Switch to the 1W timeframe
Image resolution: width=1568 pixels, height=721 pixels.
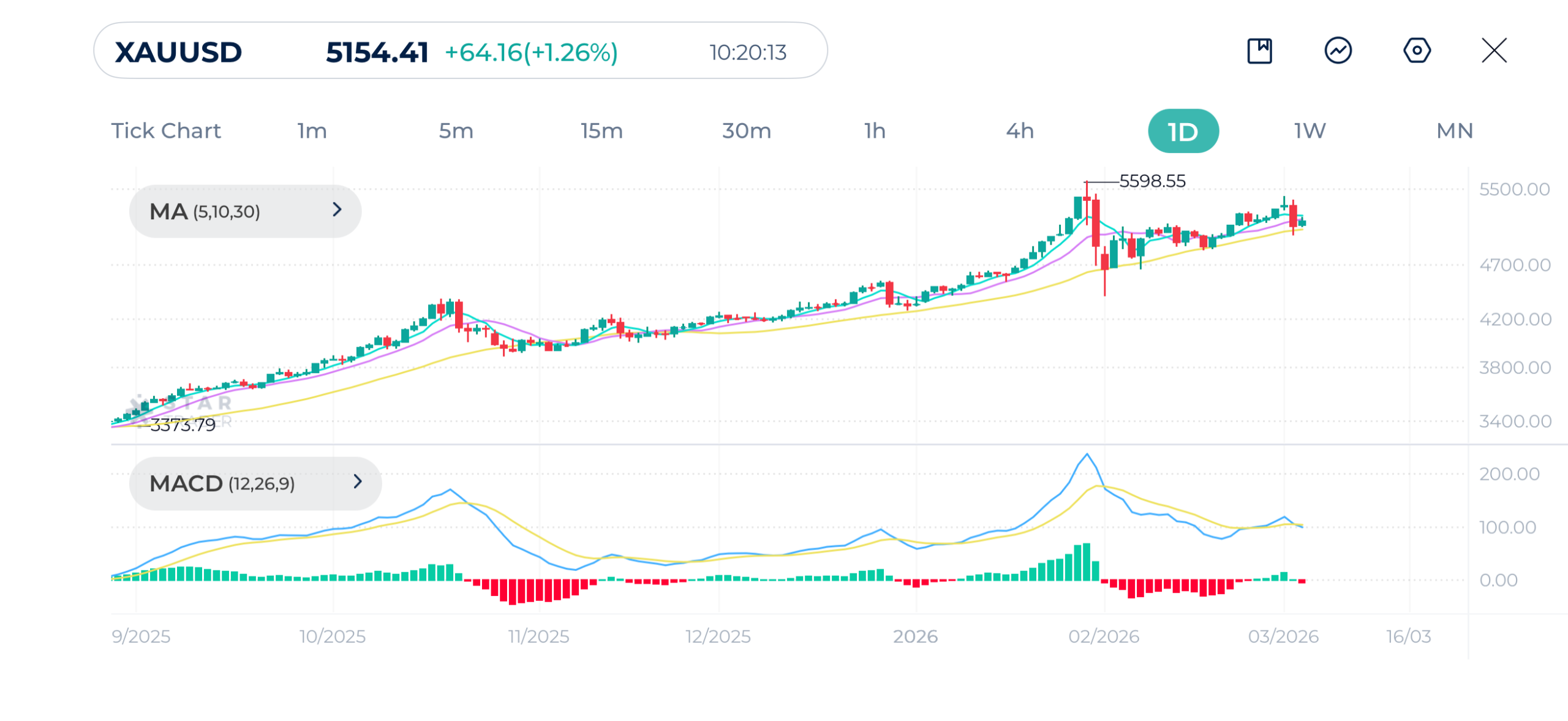[x=1310, y=130]
